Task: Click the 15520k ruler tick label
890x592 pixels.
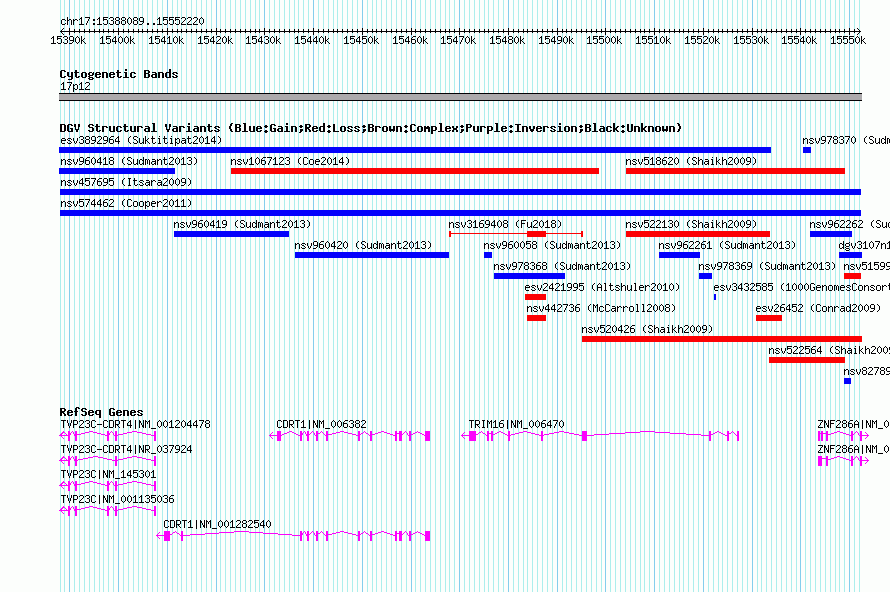Action: pyautogui.click(x=702, y=40)
